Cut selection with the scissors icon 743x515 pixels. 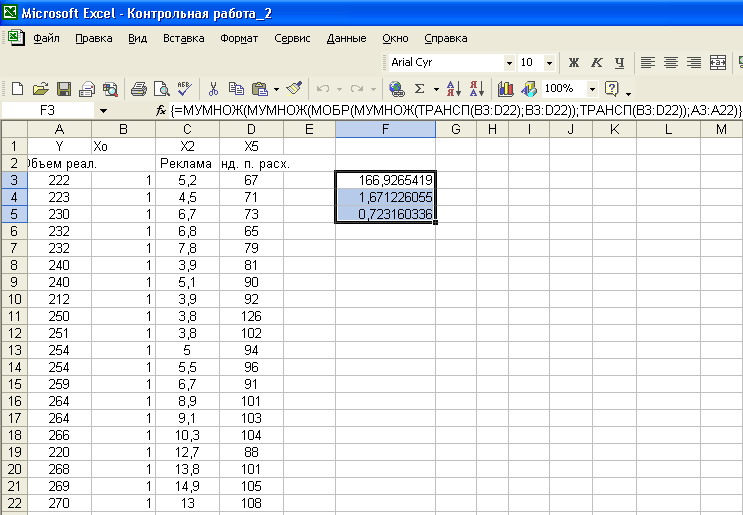point(213,89)
